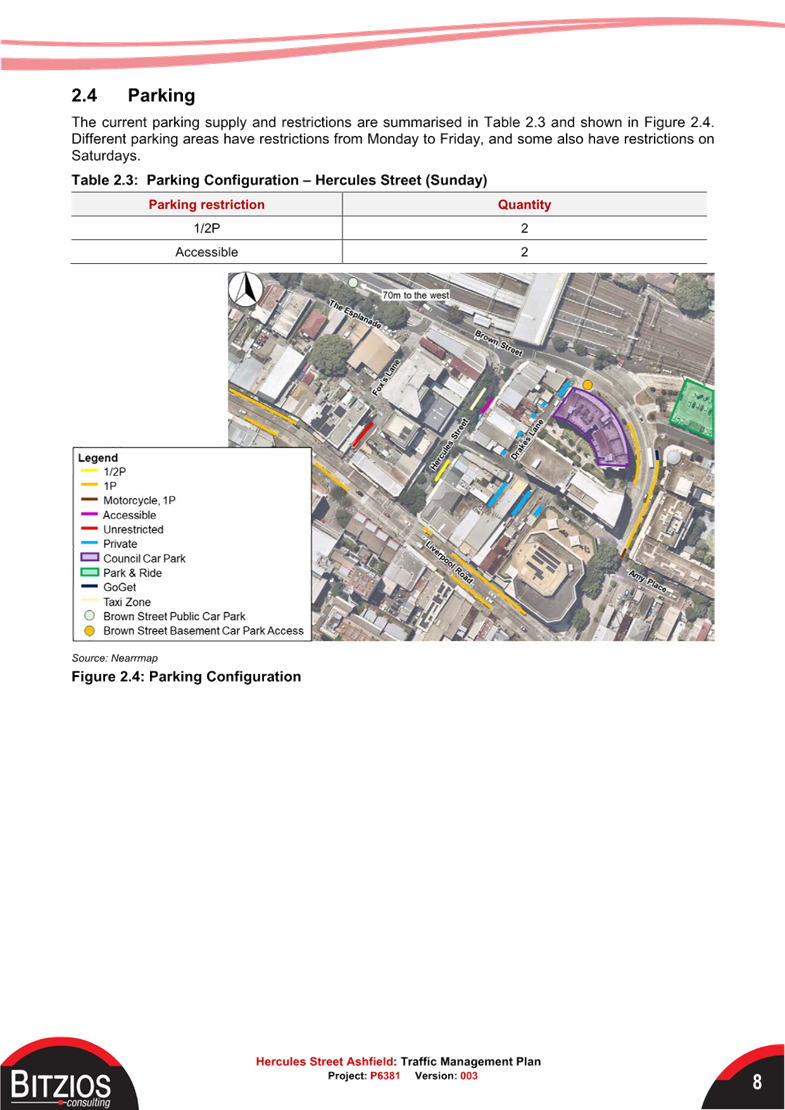The width and height of the screenshot is (785, 1110).
Task: Click the north arrow compass on the map
Action: pos(244,289)
